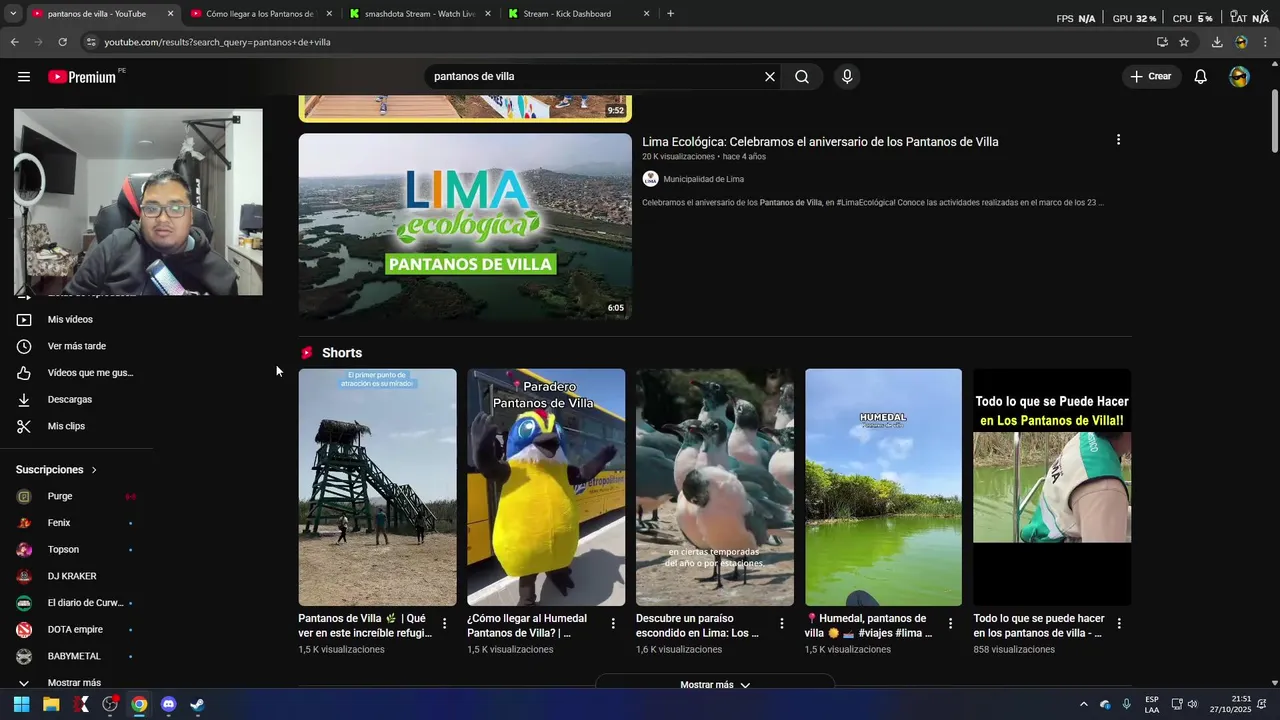The width and height of the screenshot is (1280, 720).
Task: Open DOTA empire subscription channel
Action: 74,630
